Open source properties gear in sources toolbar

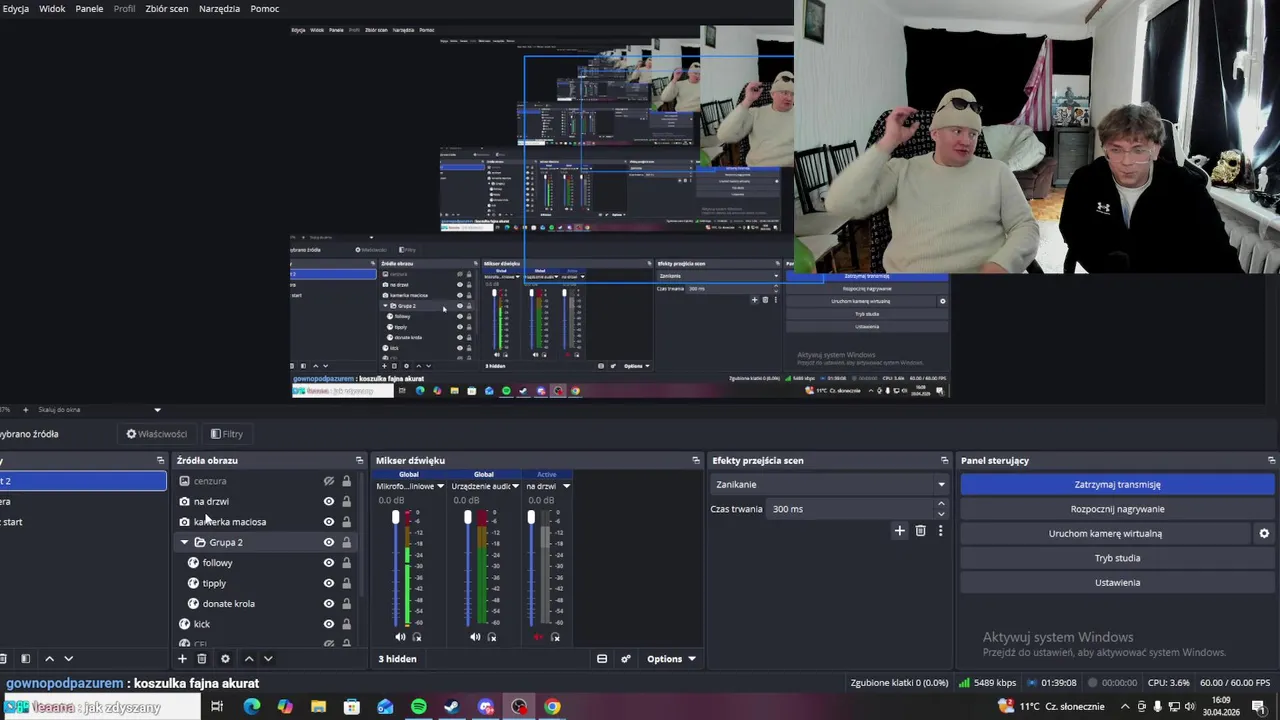[225, 659]
